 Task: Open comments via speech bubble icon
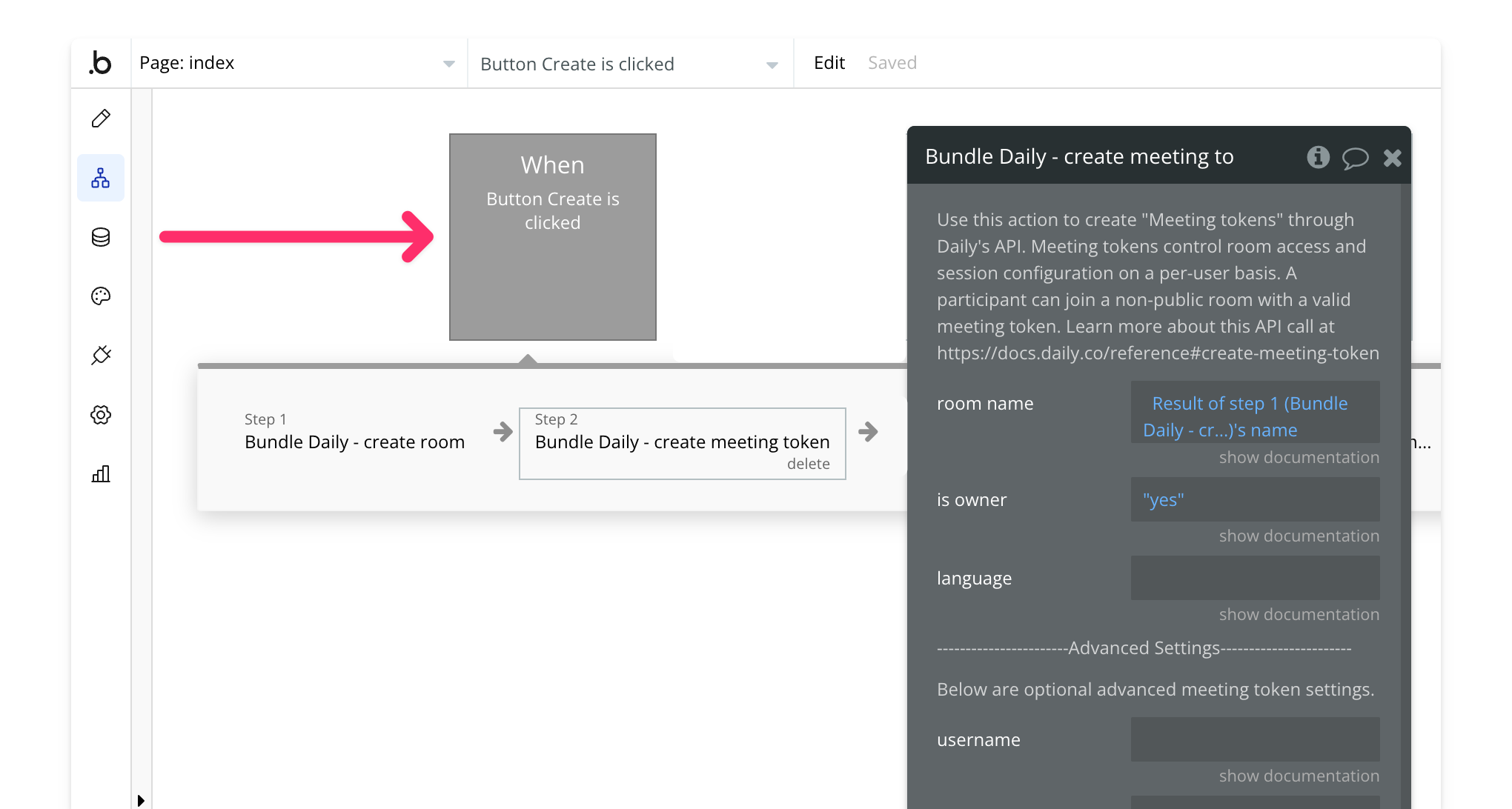[1355, 158]
